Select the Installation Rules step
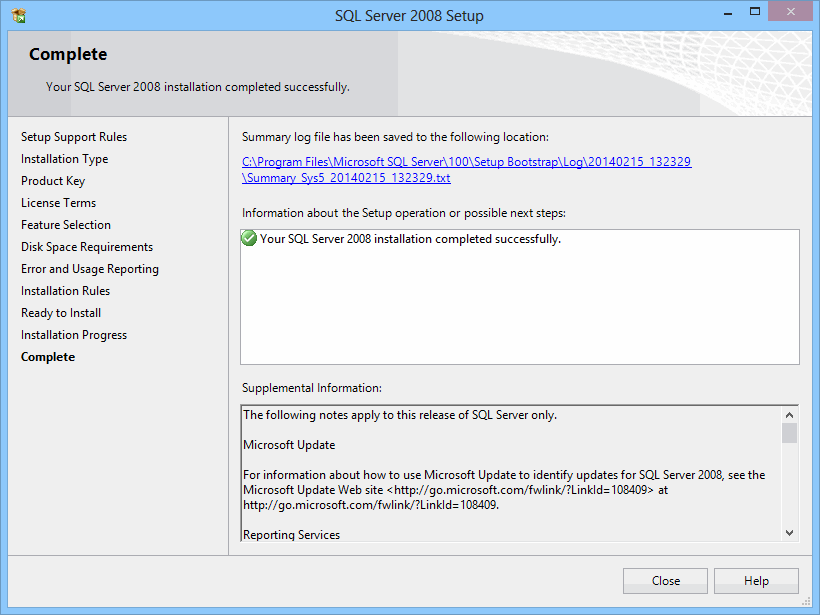 65,290
